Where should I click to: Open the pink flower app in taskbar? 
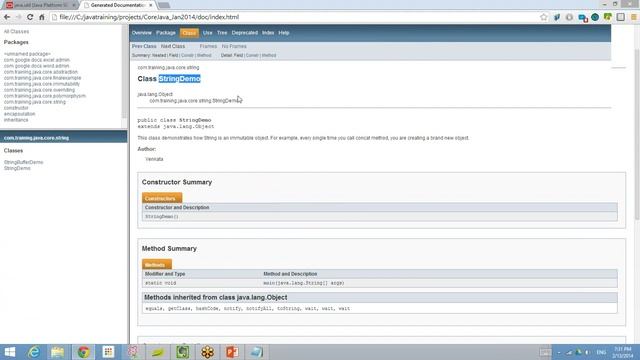coord(133,352)
